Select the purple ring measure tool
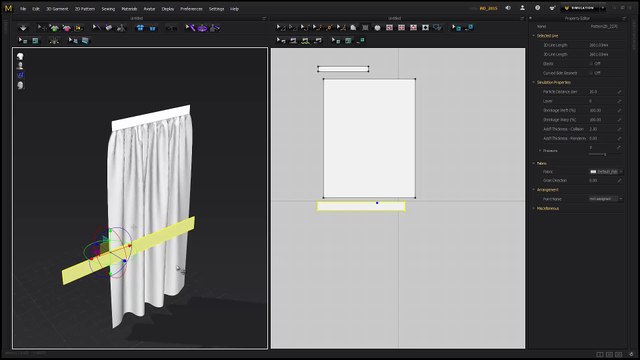 coord(202,28)
